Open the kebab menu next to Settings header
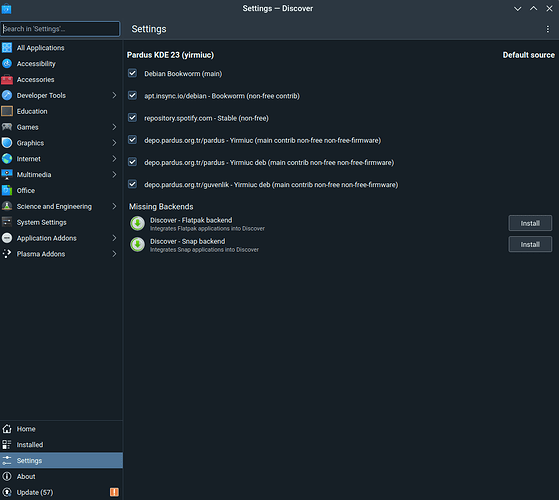Screen dimensions: 559x500 click(x=548, y=29)
